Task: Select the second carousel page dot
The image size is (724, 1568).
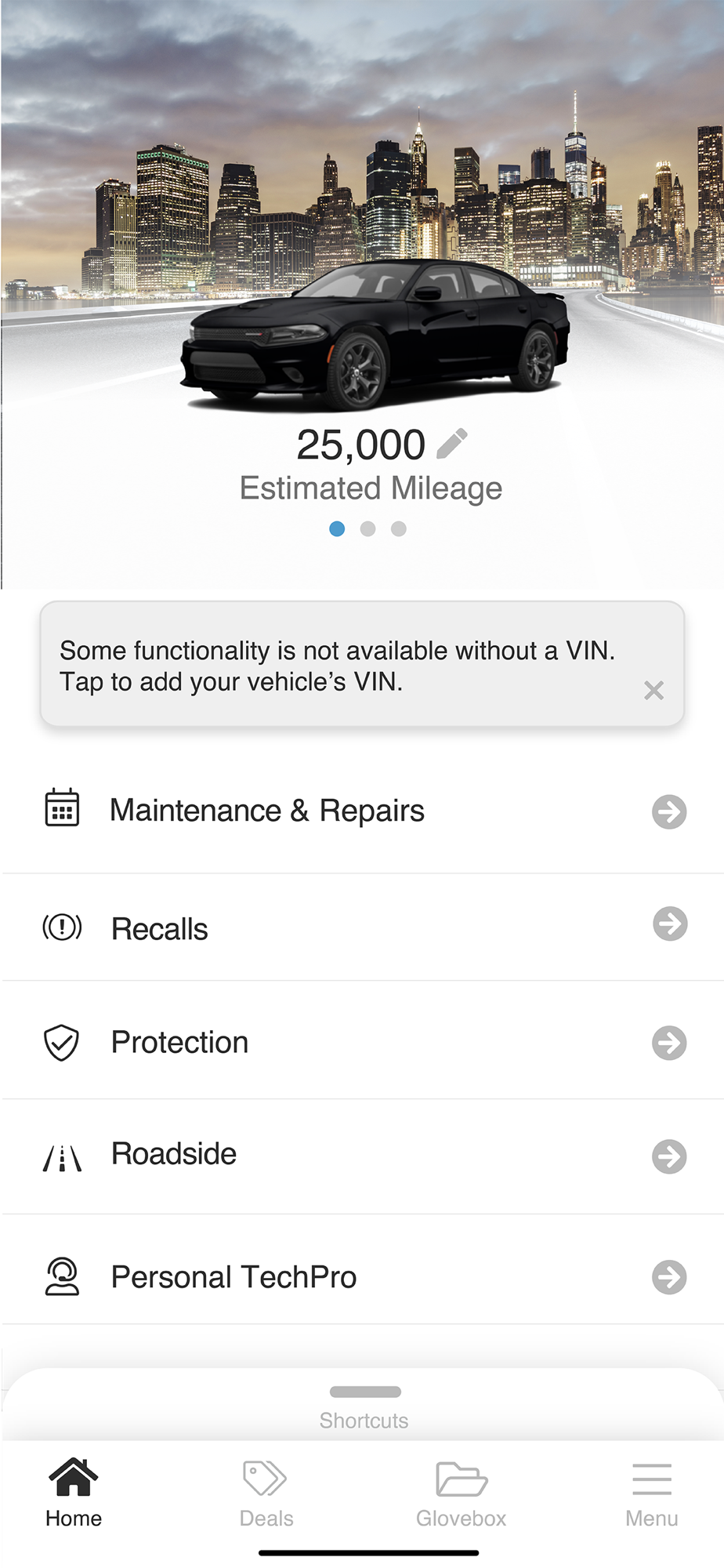Action: [367, 529]
